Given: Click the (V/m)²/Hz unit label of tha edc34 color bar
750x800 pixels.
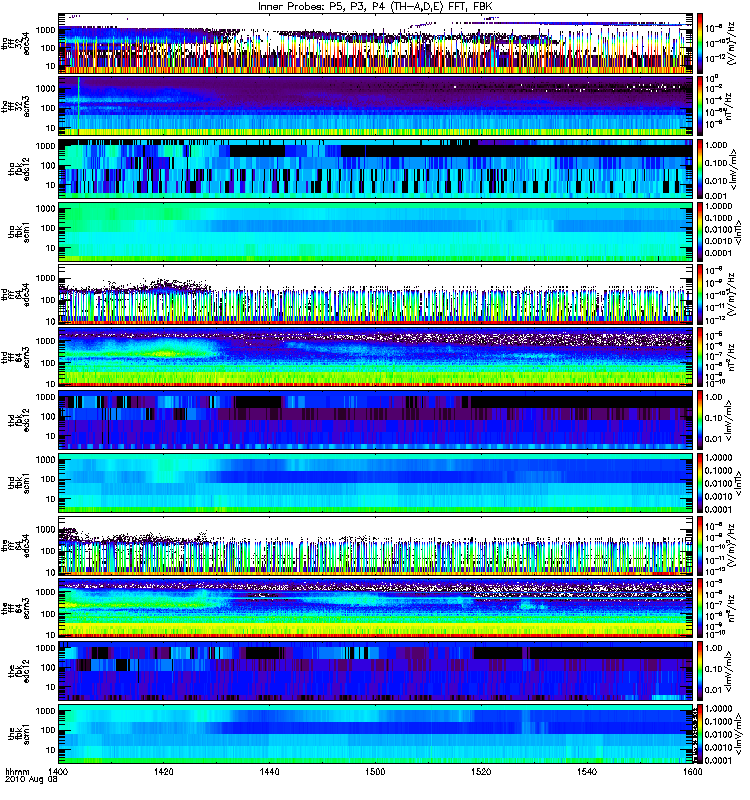Looking at the screenshot, I should [732, 43].
